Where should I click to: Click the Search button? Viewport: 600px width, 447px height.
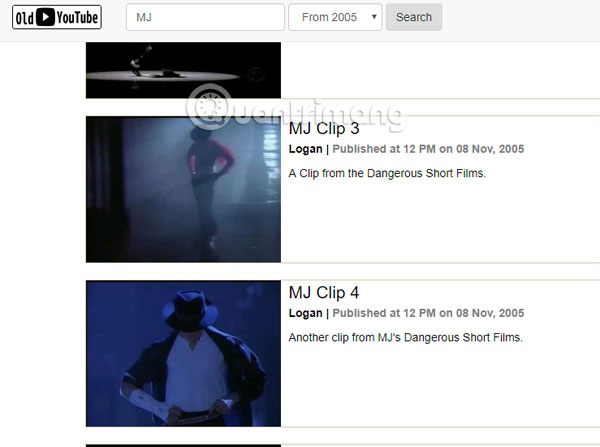point(414,17)
